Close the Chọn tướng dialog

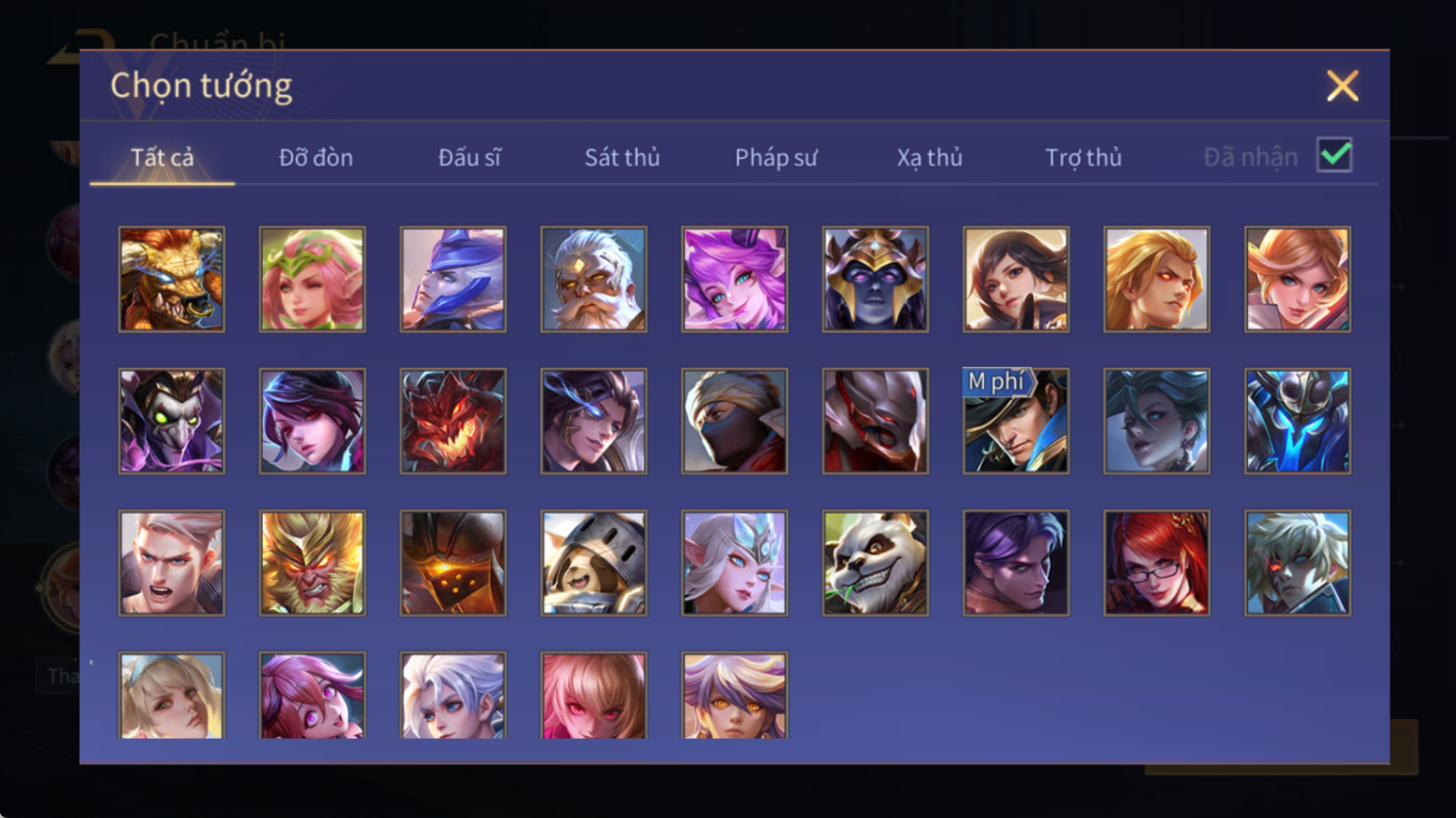(x=1342, y=86)
